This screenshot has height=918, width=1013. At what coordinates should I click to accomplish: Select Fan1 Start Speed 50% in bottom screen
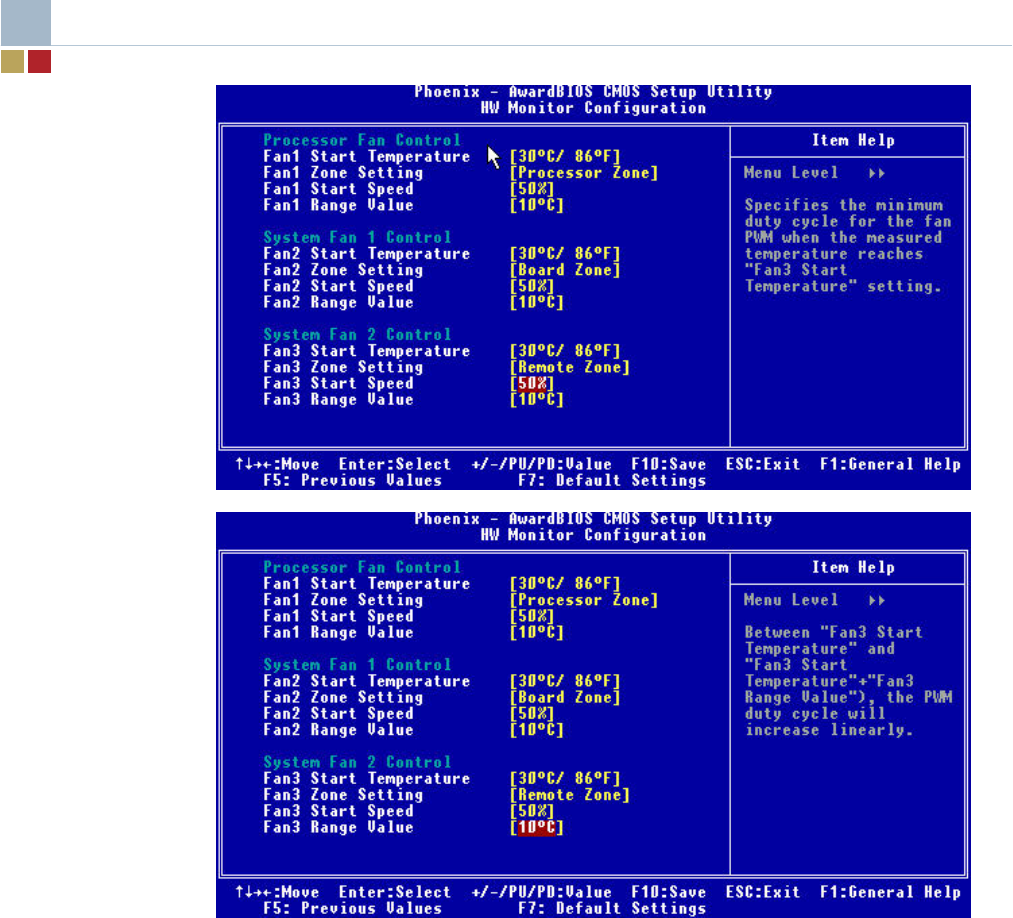tap(532, 616)
